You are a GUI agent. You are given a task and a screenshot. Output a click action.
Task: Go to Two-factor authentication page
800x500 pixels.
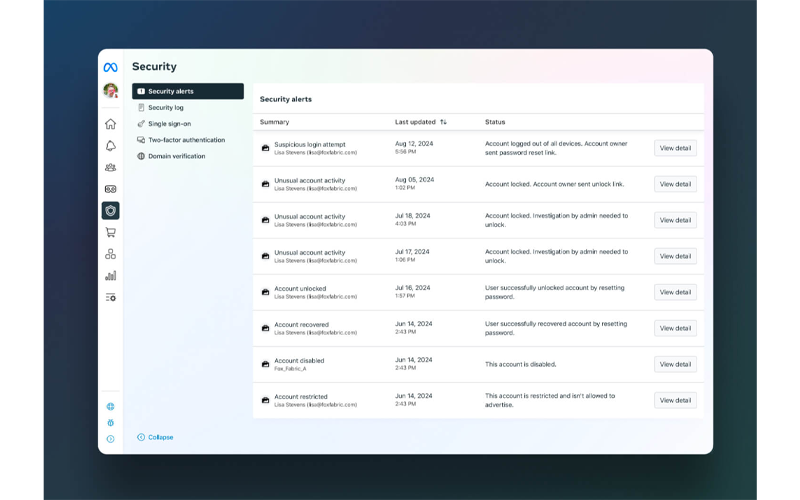pyautogui.click(x=186, y=140)
